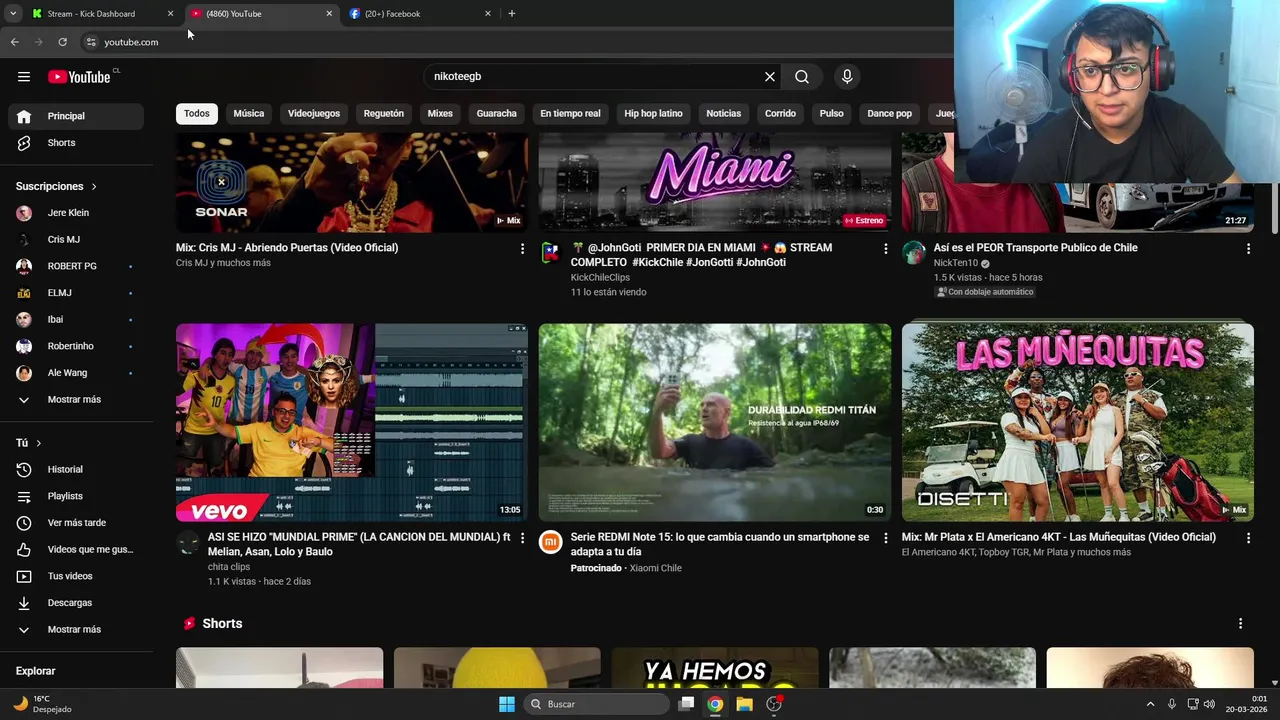The image size is (1280, 720).
Task: Open Descargas in the sidebar
Action: pyautogui.click(x=76, y=603)
